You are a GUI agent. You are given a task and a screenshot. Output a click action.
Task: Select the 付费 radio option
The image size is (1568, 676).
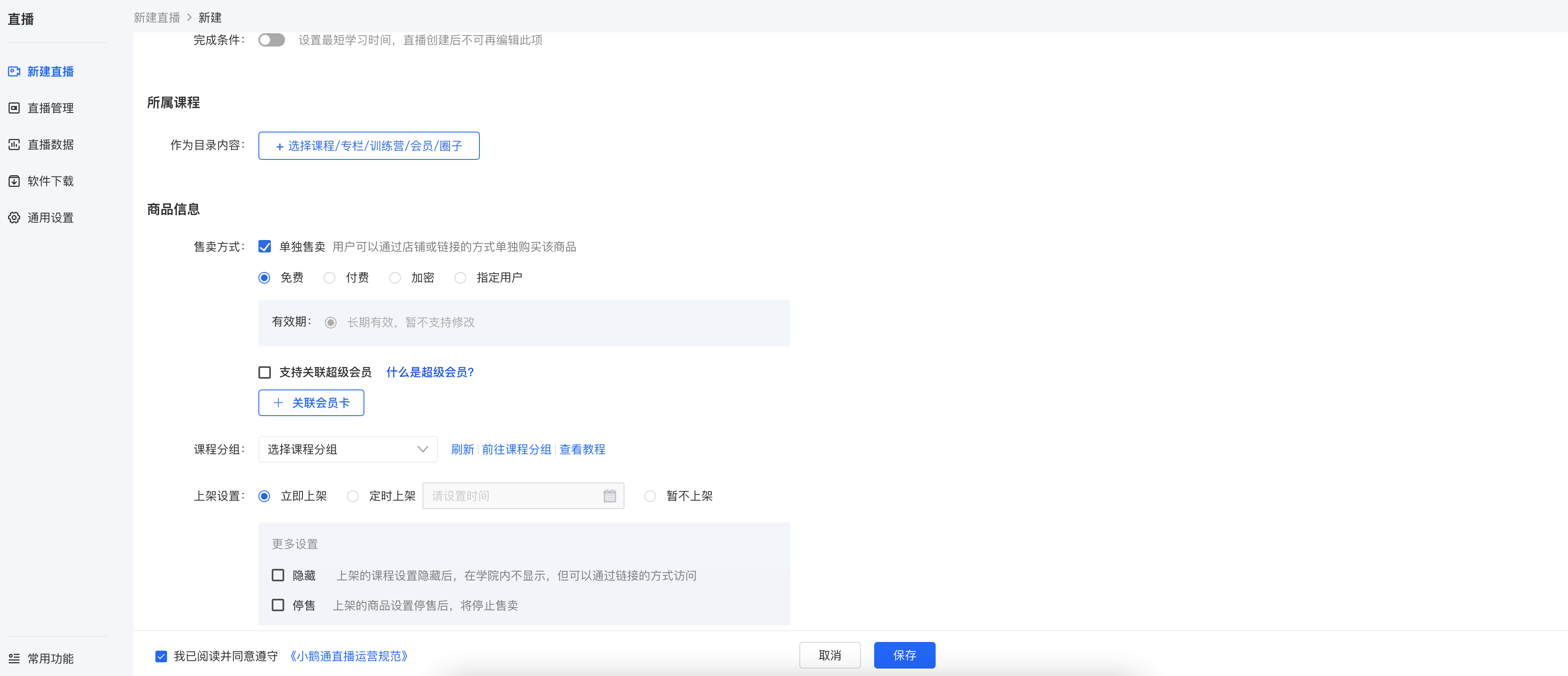(x=329, y=278)
